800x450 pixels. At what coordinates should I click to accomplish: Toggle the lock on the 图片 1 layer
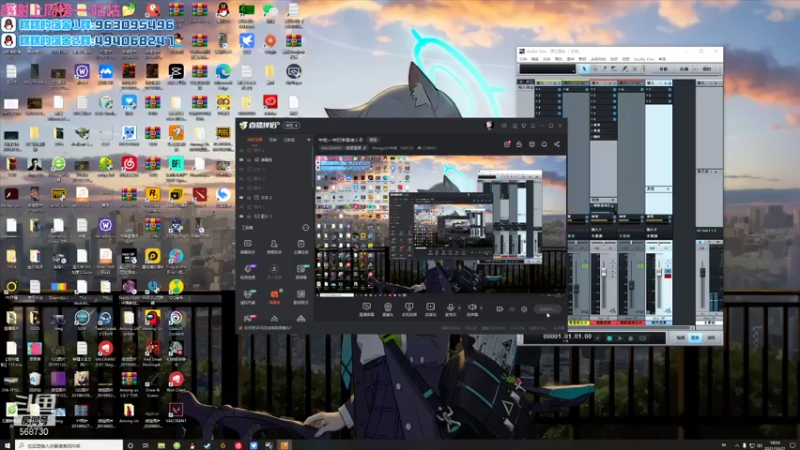pyautogui.click(x=249, y=216)
